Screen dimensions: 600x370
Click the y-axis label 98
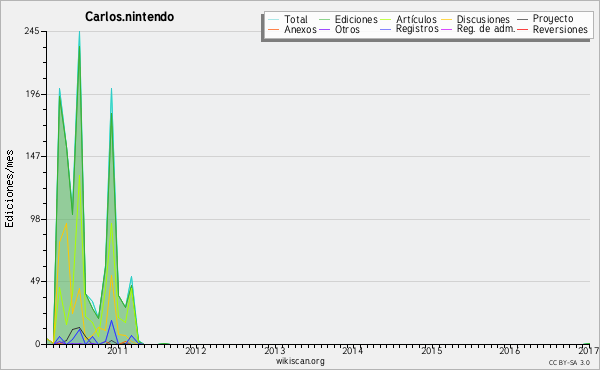tap(34, 219)
